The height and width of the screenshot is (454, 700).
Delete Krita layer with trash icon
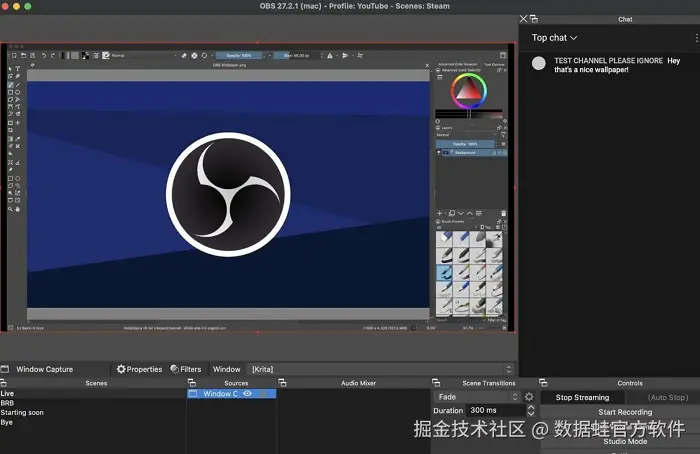(504, 213)
